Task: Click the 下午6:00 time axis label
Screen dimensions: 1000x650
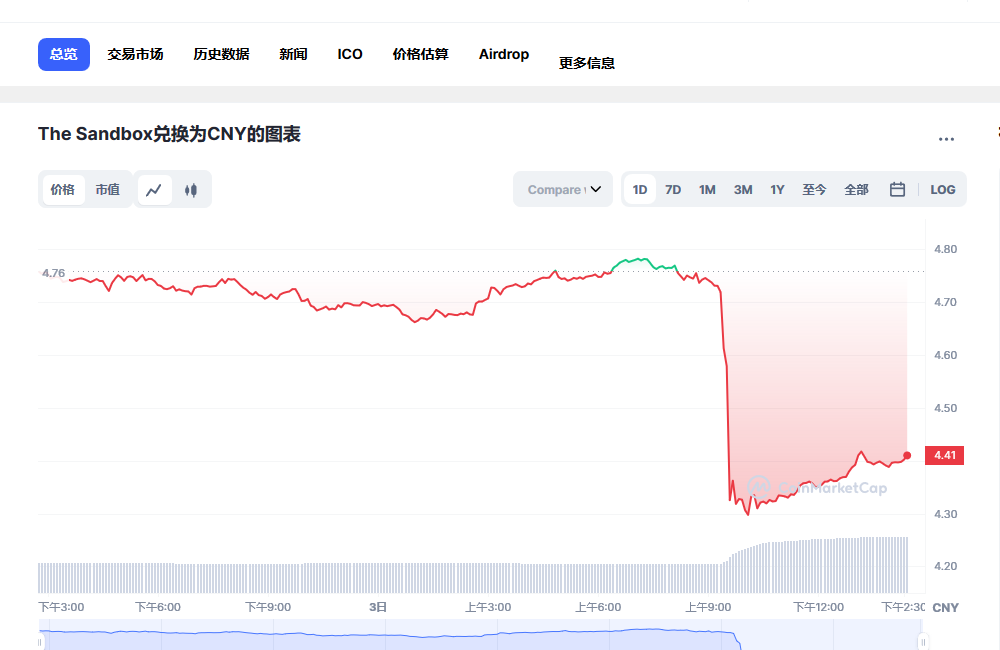Action: (x=158, y=607)
